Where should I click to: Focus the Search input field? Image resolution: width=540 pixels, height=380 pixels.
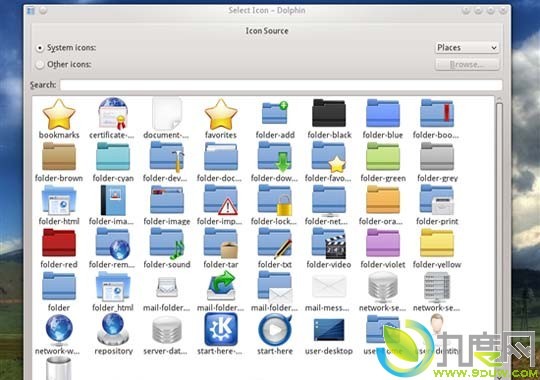pyautogui.click(x=281, y=85)
